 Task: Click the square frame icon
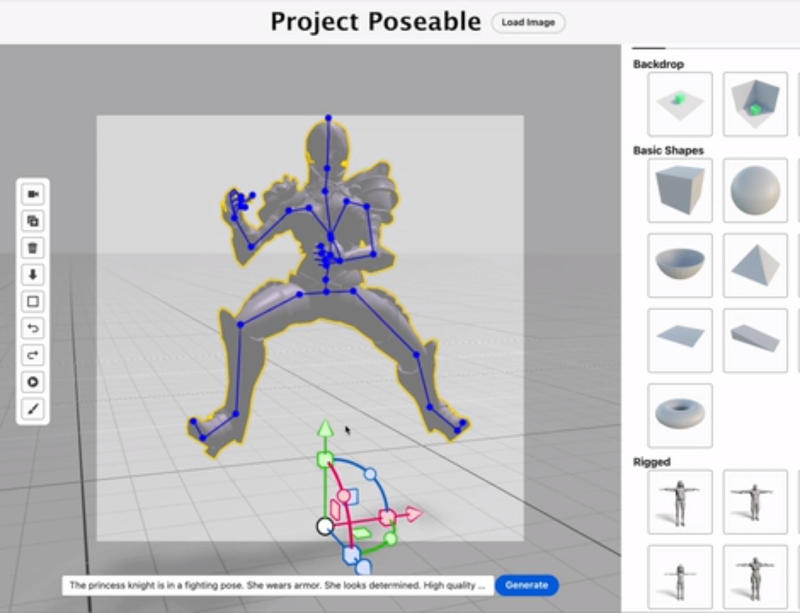[33, 302]
